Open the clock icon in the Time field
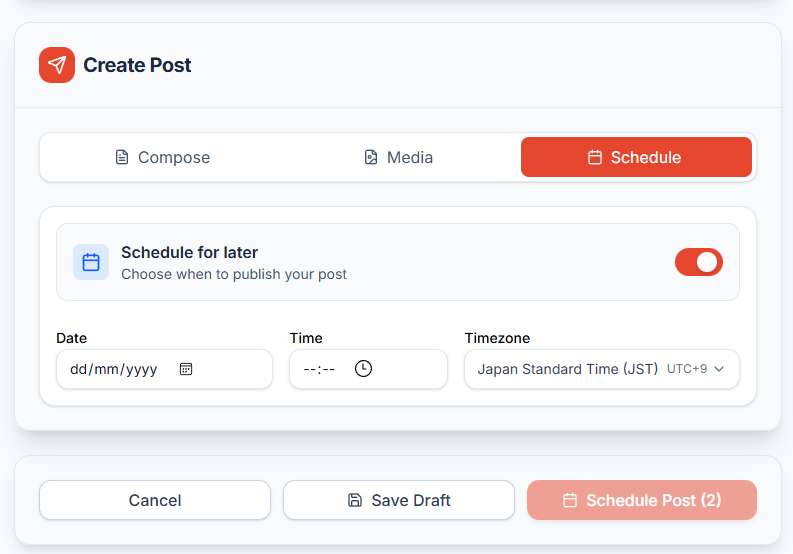The image size is (793, 554). coord(363,369)
